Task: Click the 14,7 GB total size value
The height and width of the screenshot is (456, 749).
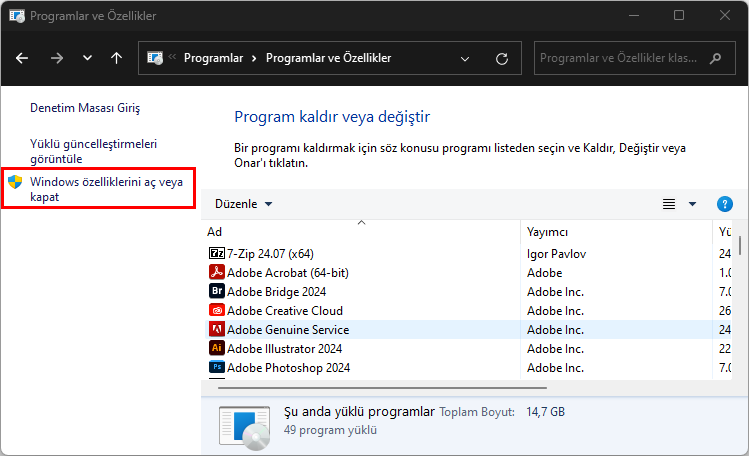Action: [546, 412]
